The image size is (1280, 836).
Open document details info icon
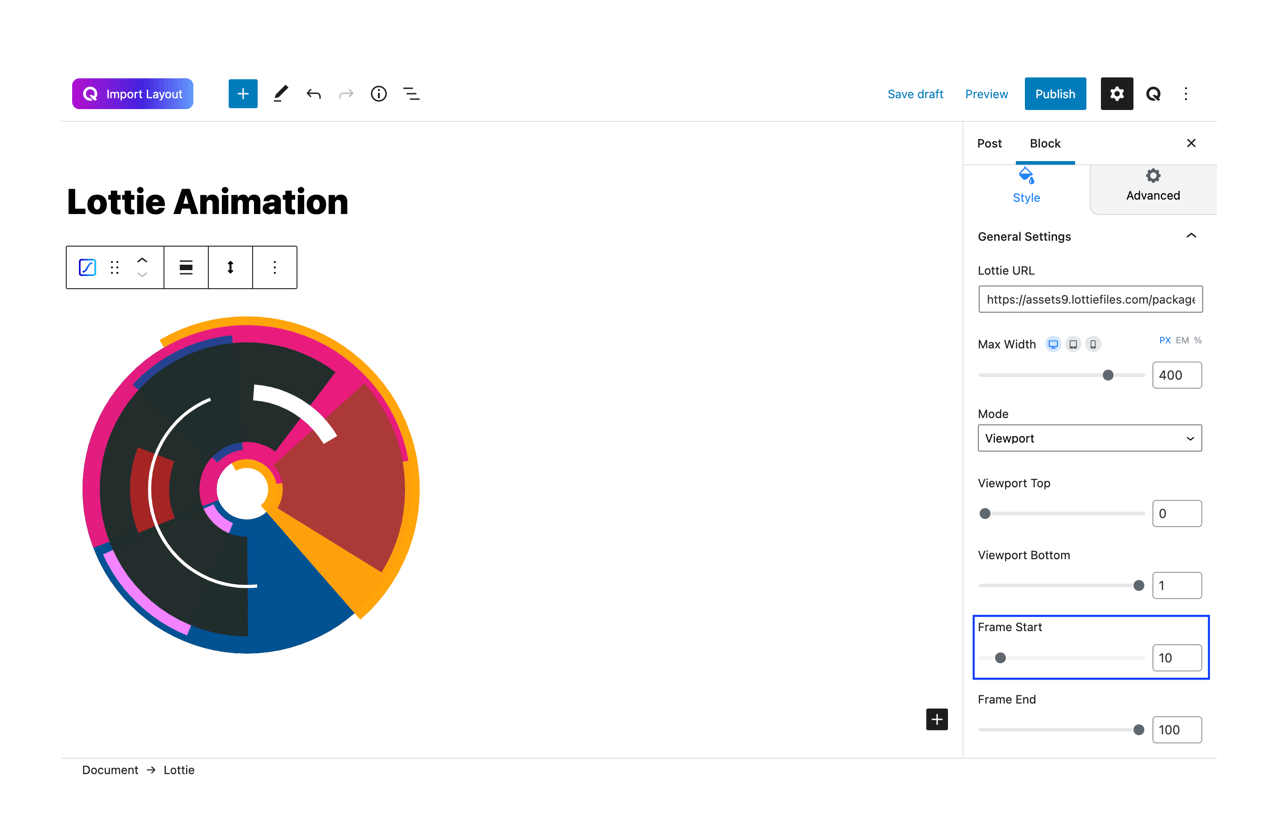coord(379,94)
